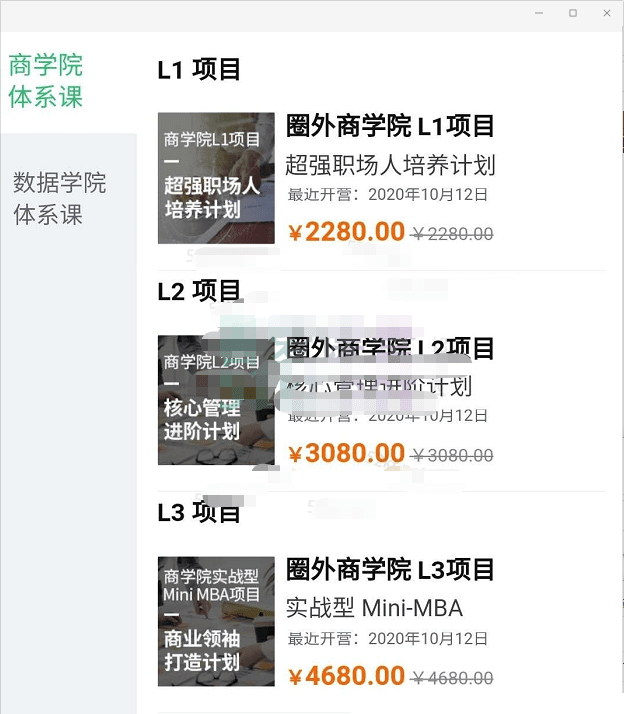Click the ¥2280.00 orange price
Screen dimensions: 624x714
[x=346, y=232]
